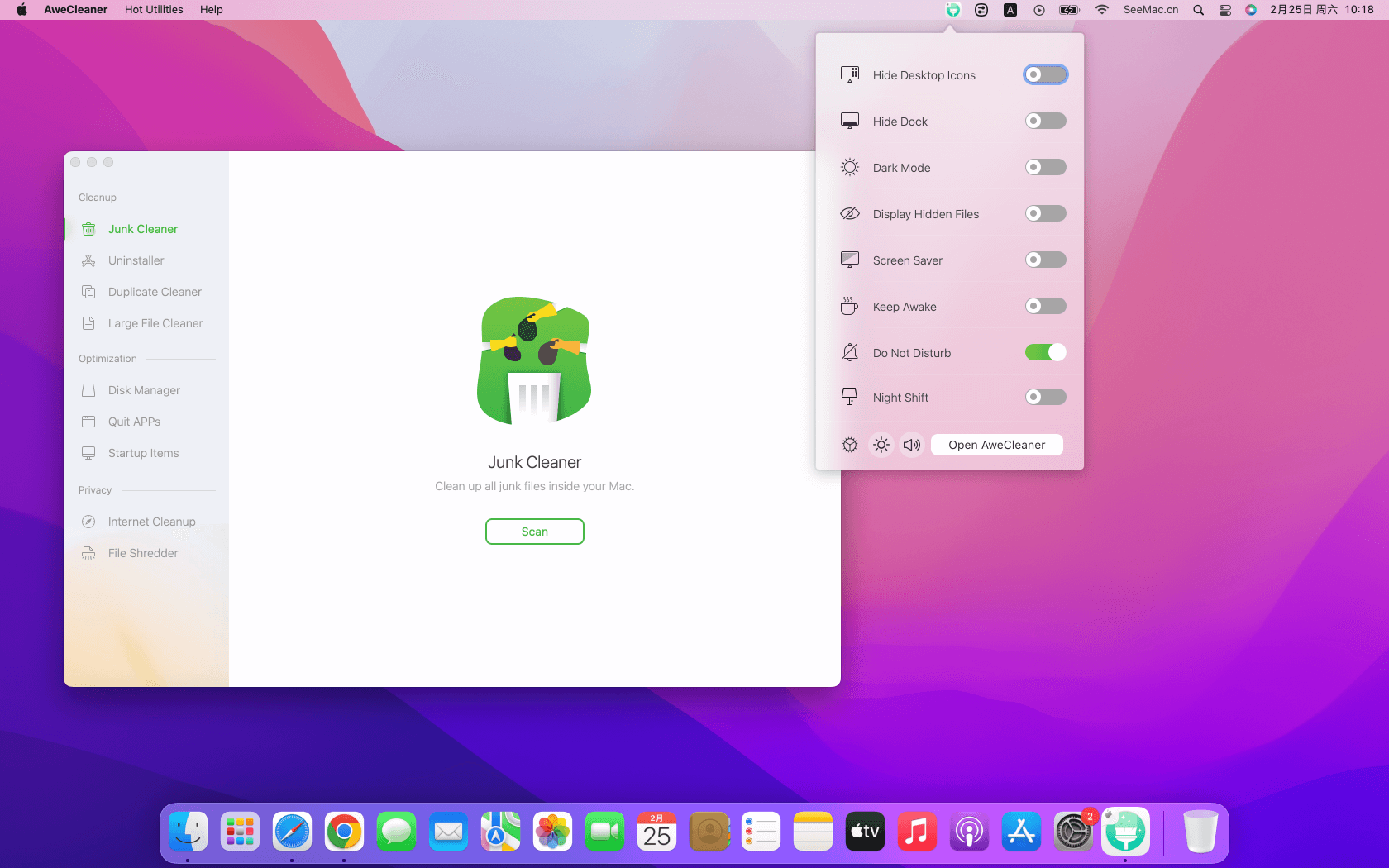Click the brightness sun icon in popup

point(881,445)
